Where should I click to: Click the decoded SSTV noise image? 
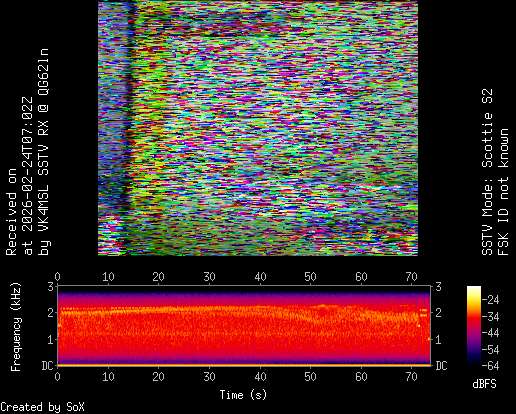click(x=258, y=128)
